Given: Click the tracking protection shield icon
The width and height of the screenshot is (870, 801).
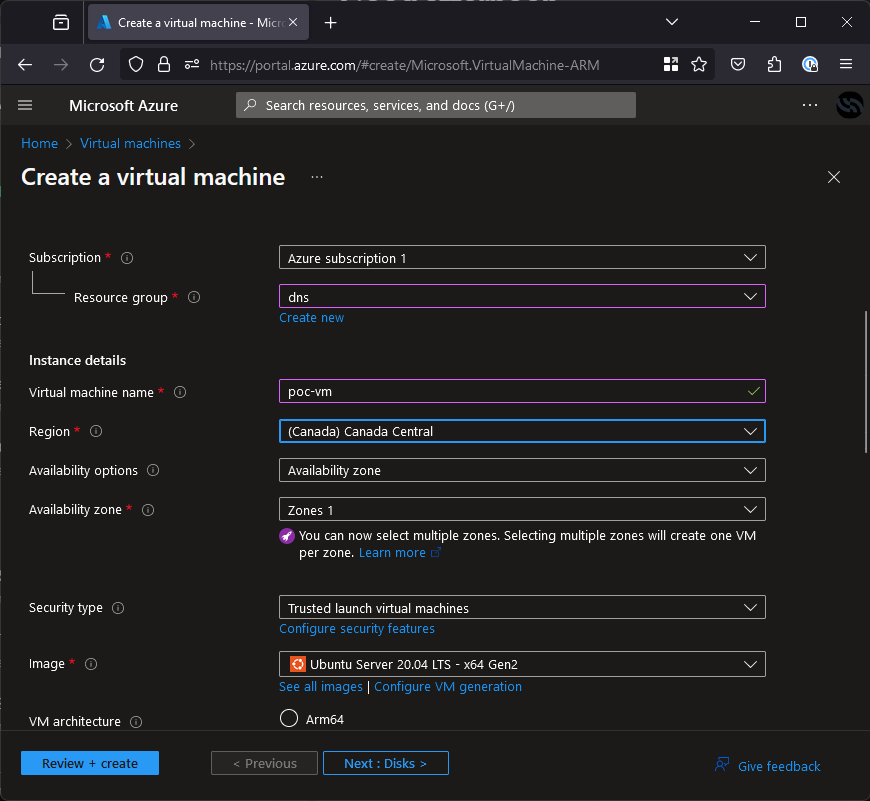Looking at the screenshot, I should coord(136,65).
